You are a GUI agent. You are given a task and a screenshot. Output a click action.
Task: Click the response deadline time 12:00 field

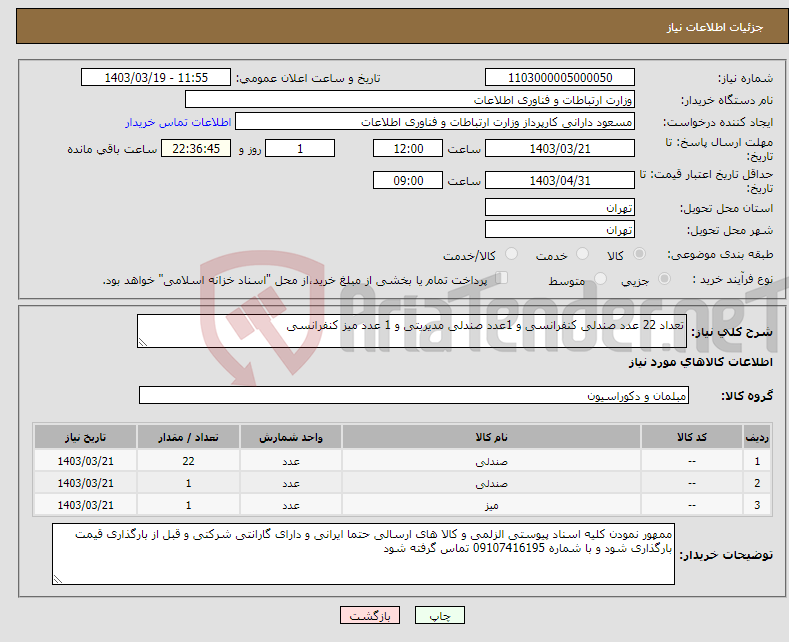[408, 148]
